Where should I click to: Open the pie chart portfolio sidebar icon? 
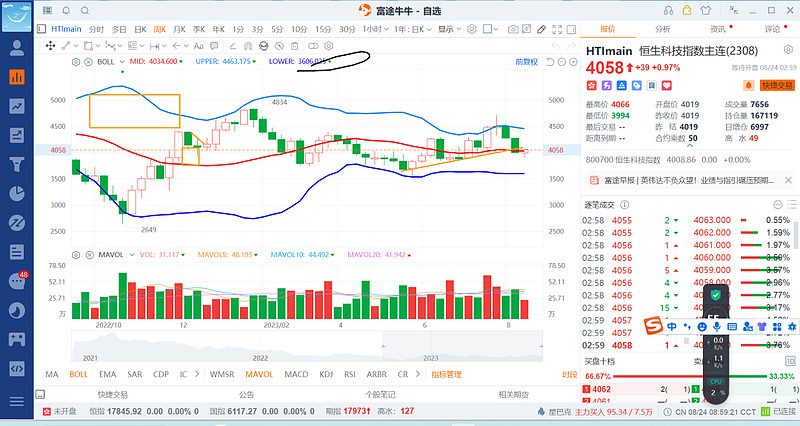17,194
